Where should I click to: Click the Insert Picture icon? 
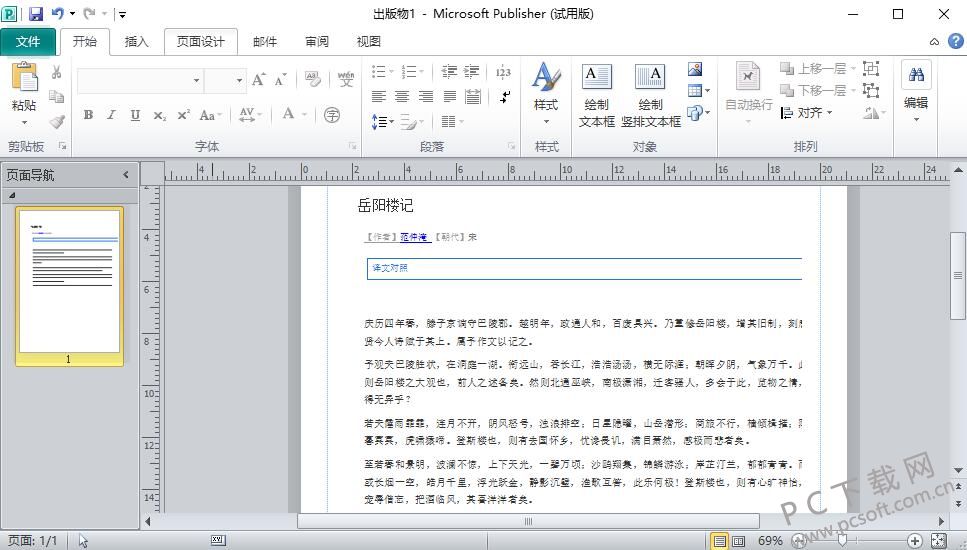695,69
